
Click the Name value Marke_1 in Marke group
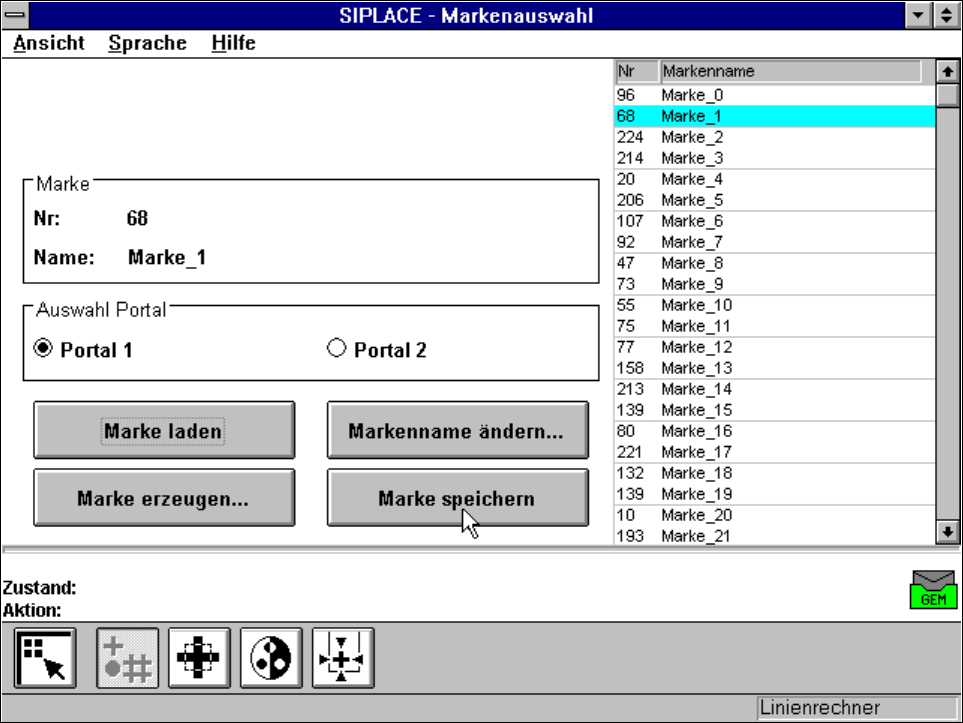coord(167,257)
